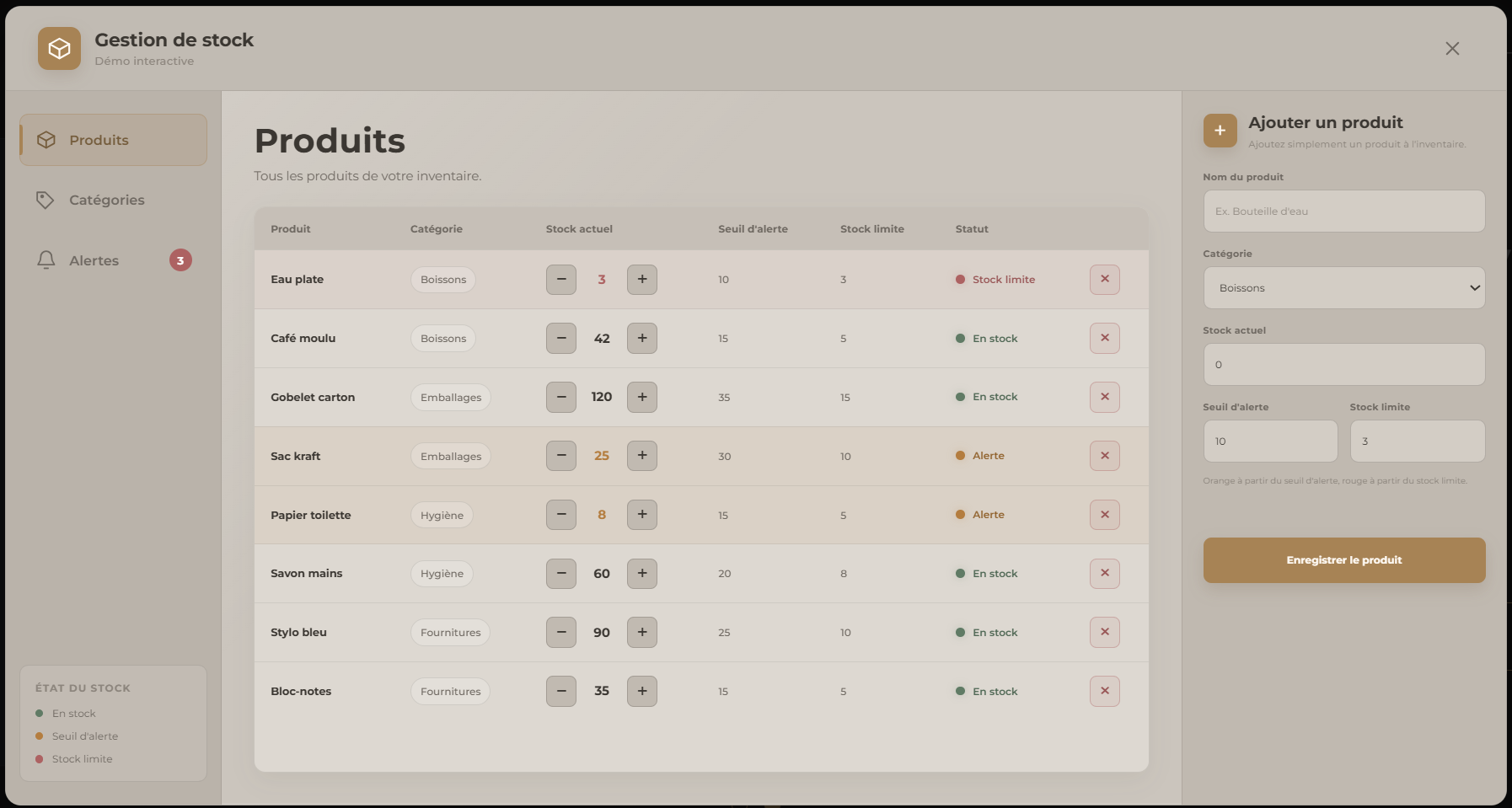
Task: Decrease Café moulu stock with minus button
Action: (x=560, y=338)
